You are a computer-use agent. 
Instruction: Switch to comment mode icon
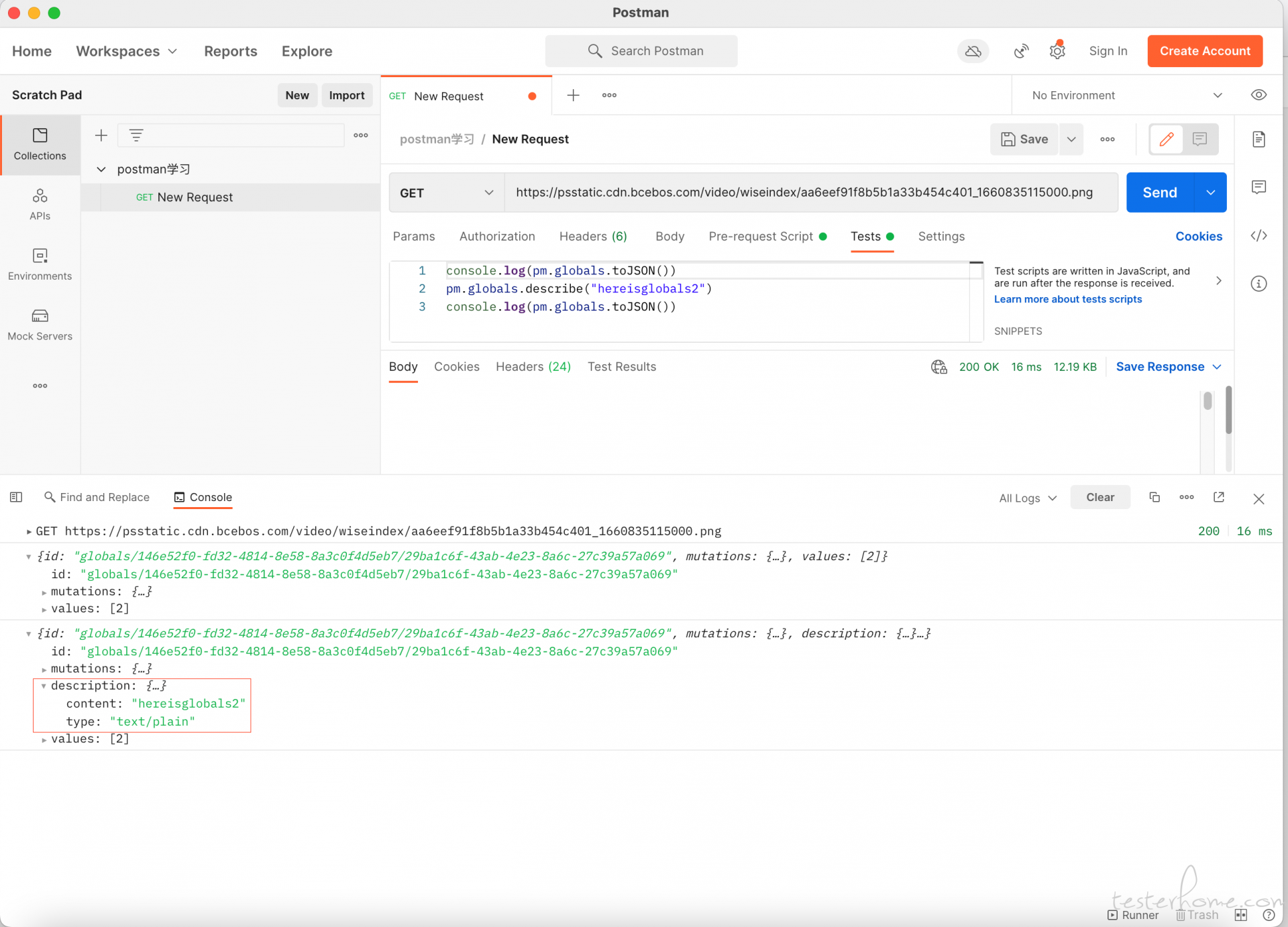(1200, 139)
